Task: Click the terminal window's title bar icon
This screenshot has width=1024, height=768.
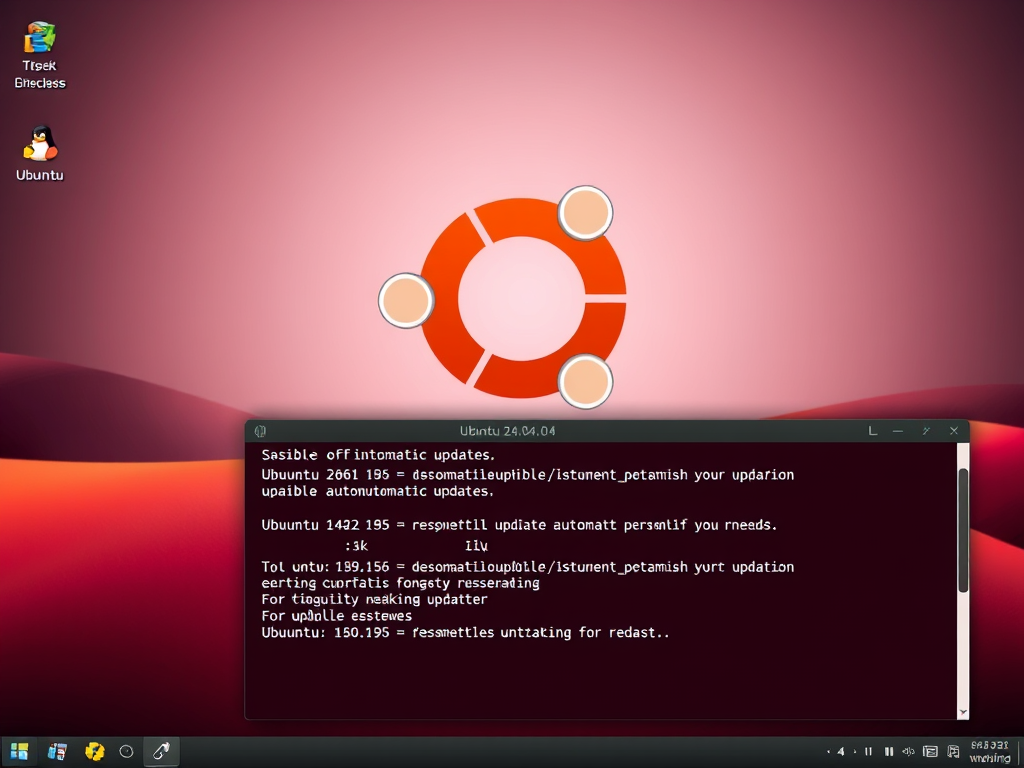Action: pyautogui.click(x=260, y=431)
